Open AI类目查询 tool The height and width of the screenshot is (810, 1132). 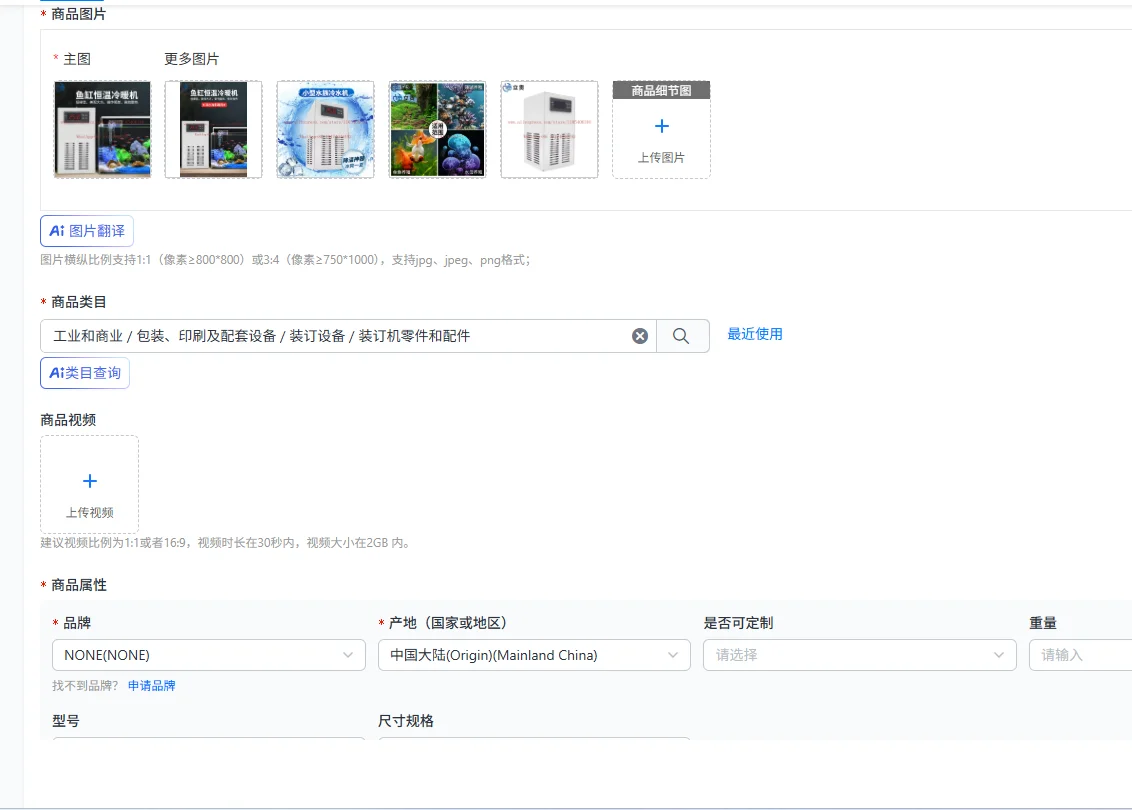click(x=84, y=373)
